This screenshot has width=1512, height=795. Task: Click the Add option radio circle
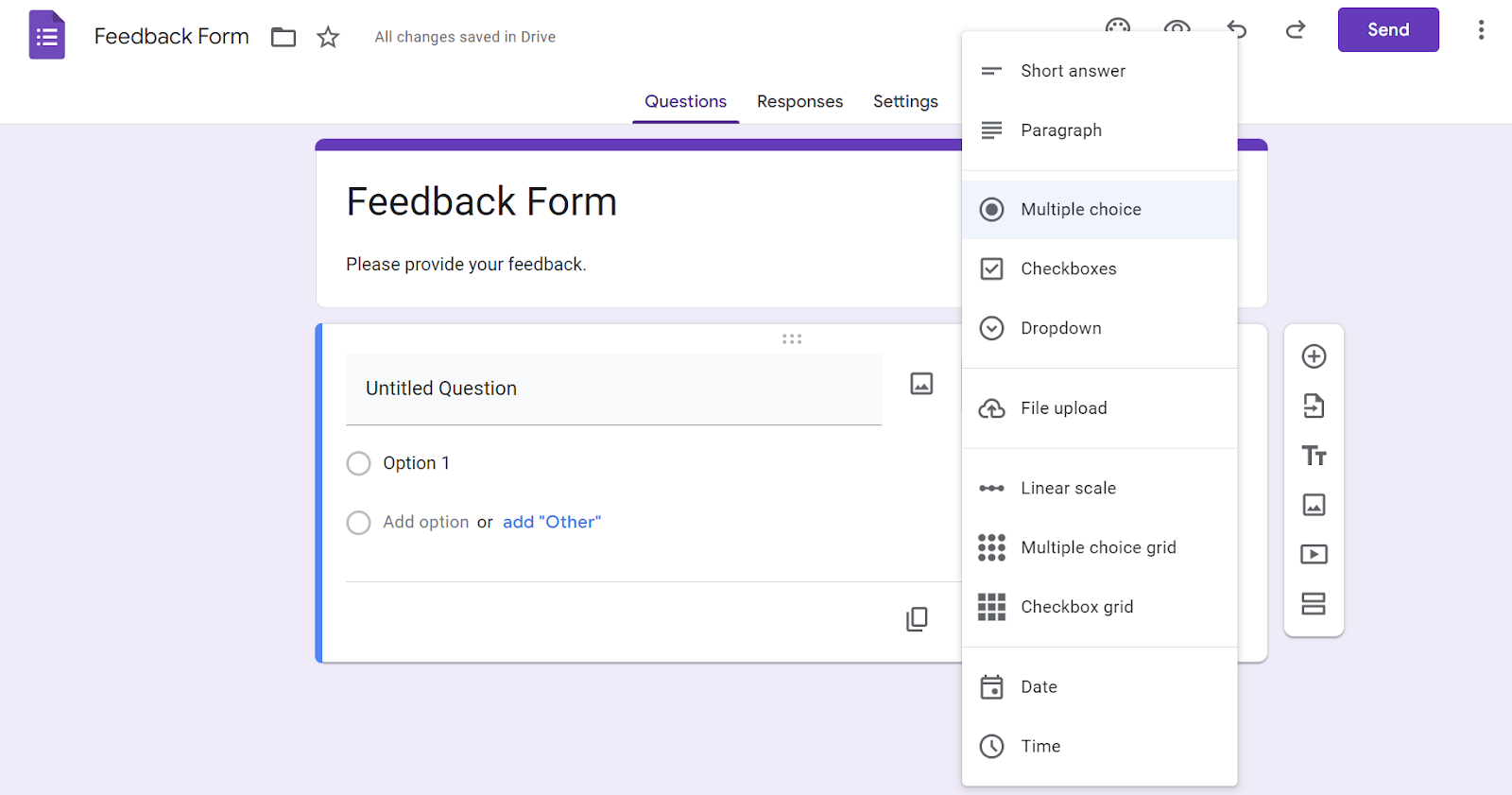pyautogui.click(x=359, y=523)
